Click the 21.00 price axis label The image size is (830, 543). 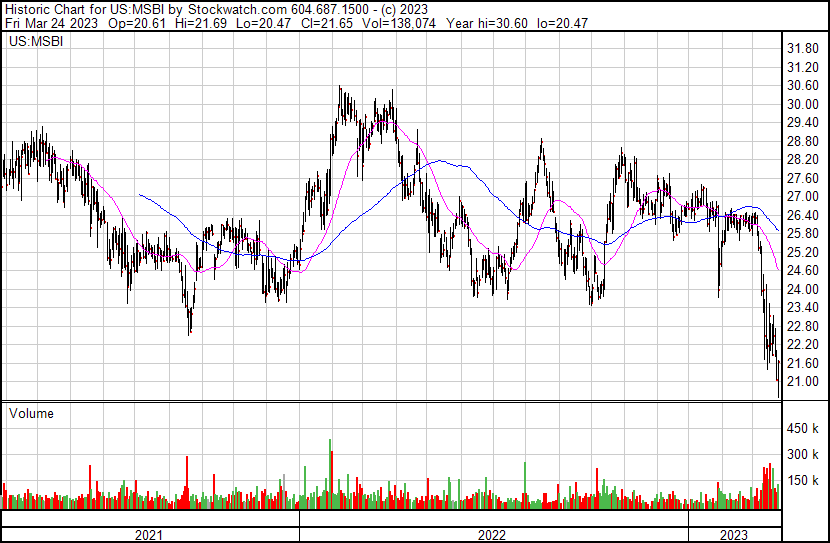[803, 382]
